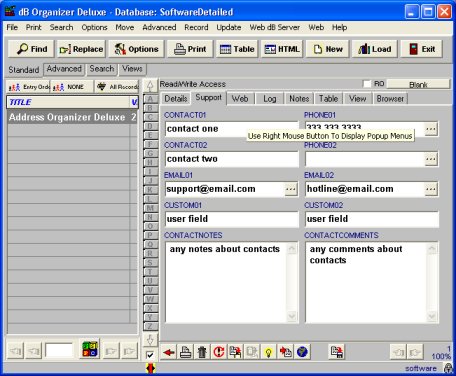Viewport: 456px width, 376px height.
Task: Click the up arrow above letter A
Action: (x=150, y=86)
